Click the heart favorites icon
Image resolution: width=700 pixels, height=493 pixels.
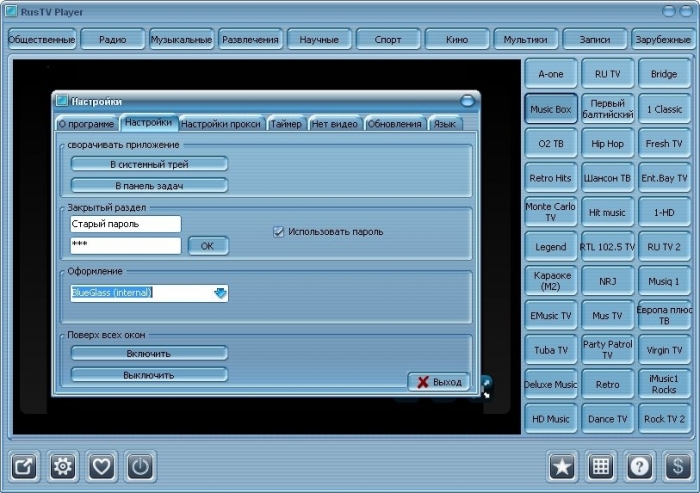tap(102, 466)
